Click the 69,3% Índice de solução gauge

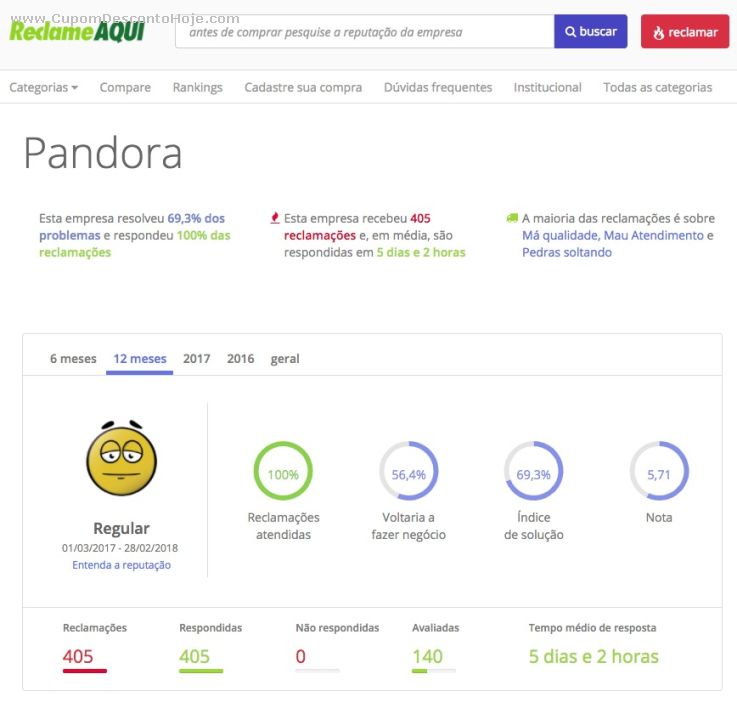pos(533,471)
